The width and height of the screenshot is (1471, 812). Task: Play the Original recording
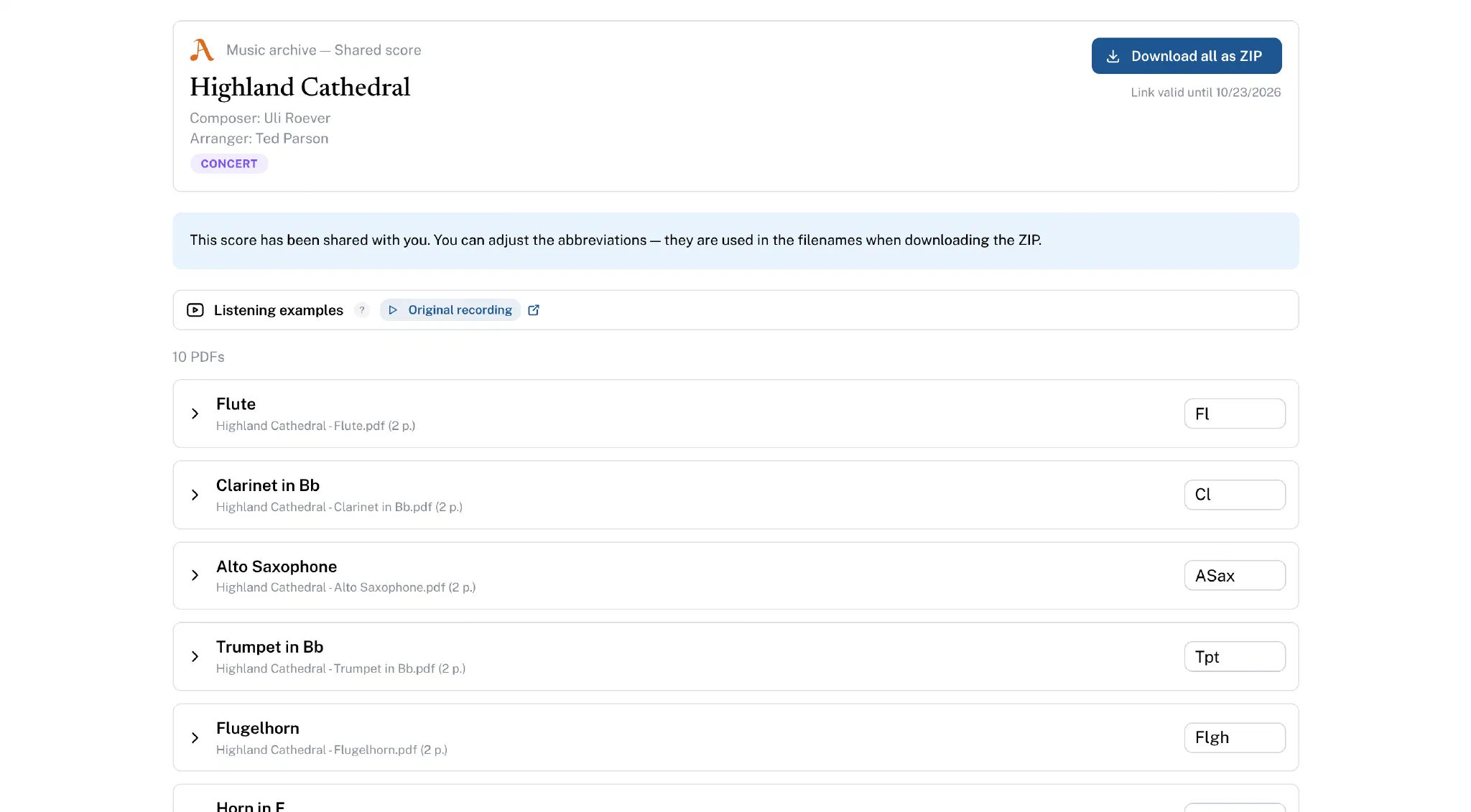pos(450,310)
